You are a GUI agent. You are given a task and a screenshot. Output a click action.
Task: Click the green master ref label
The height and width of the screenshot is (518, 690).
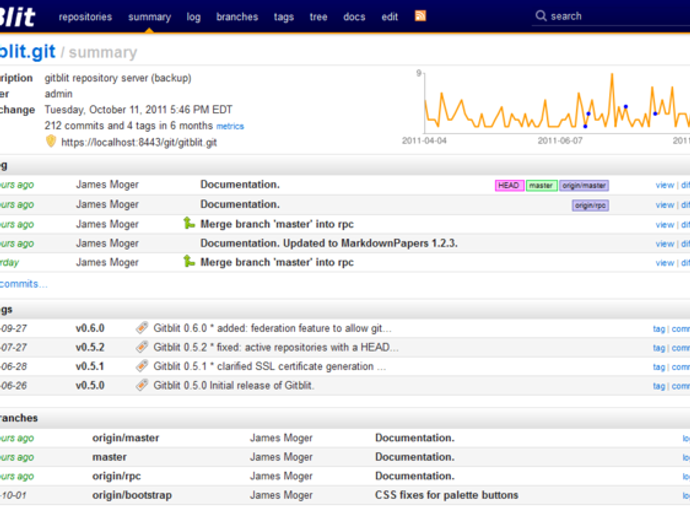[541, 185]
